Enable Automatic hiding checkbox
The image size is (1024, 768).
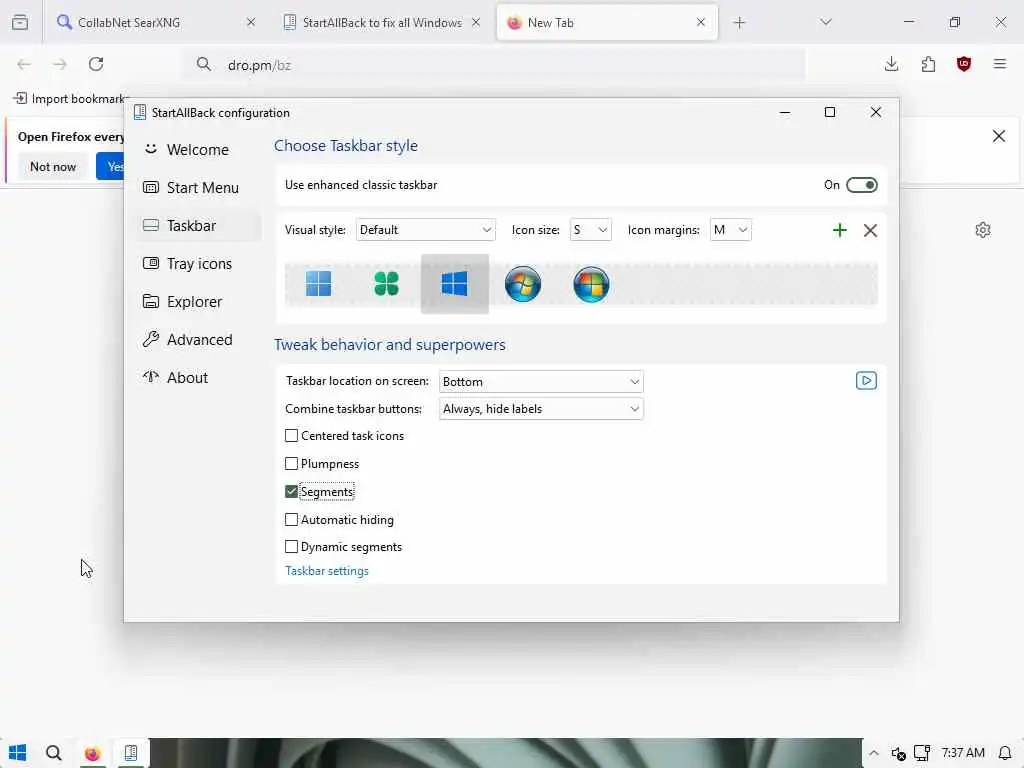(291, 520)
